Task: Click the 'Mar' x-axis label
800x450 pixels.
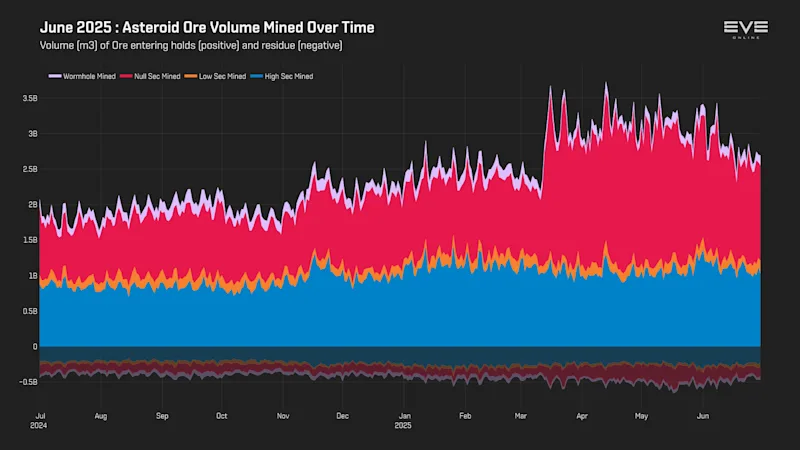Action: click(x=520, y=416)
